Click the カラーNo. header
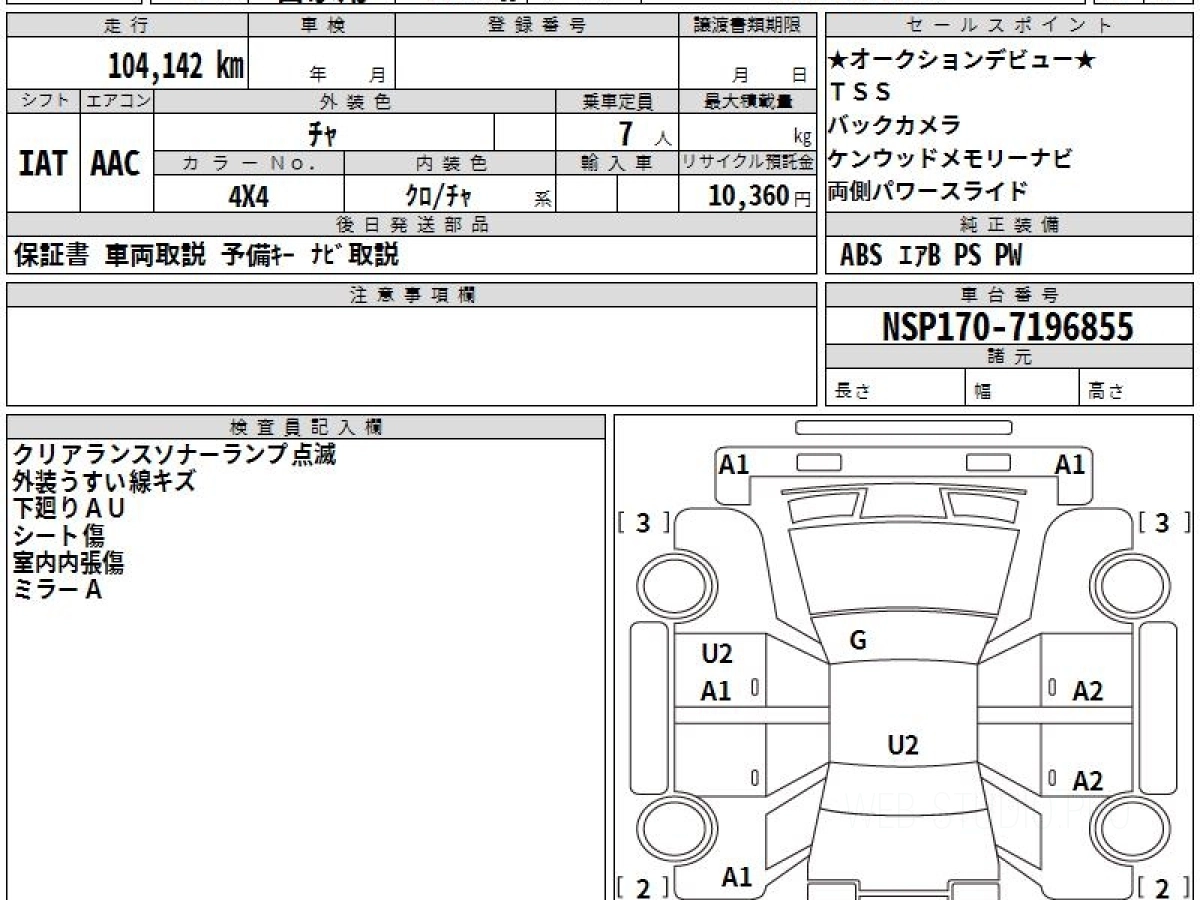The width and height of the screenshot is (1200, 900). [249, 163]
